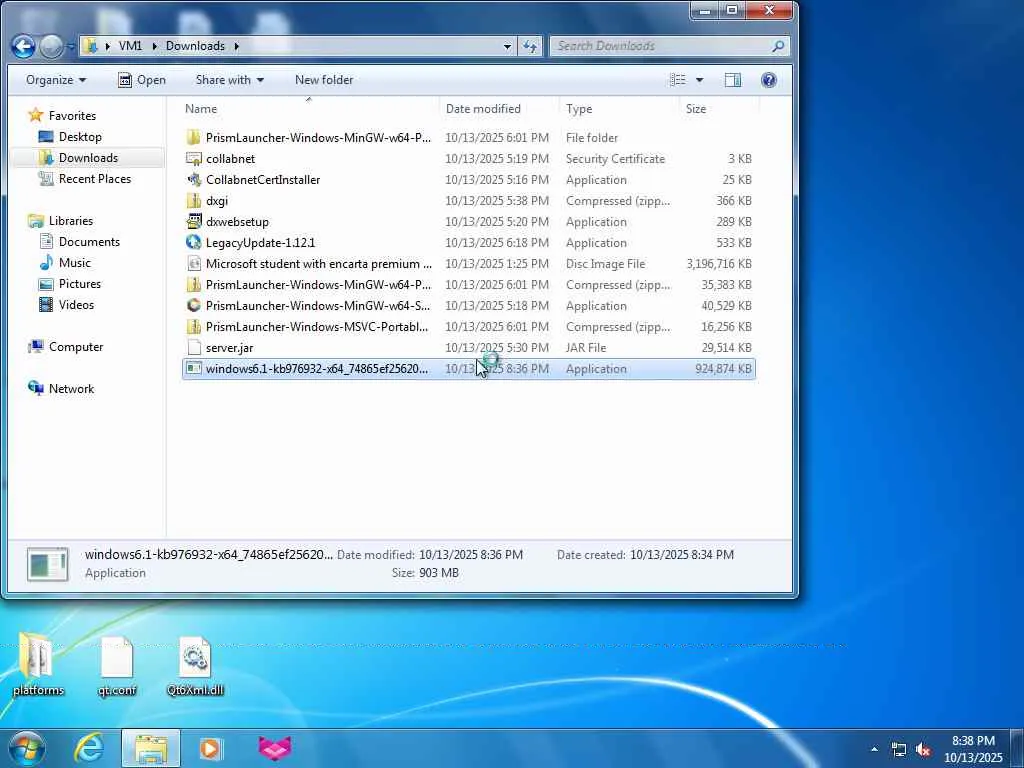Open the network tray icon
Viewport: 1024px width, 768px height.
[x=899, y=750]
